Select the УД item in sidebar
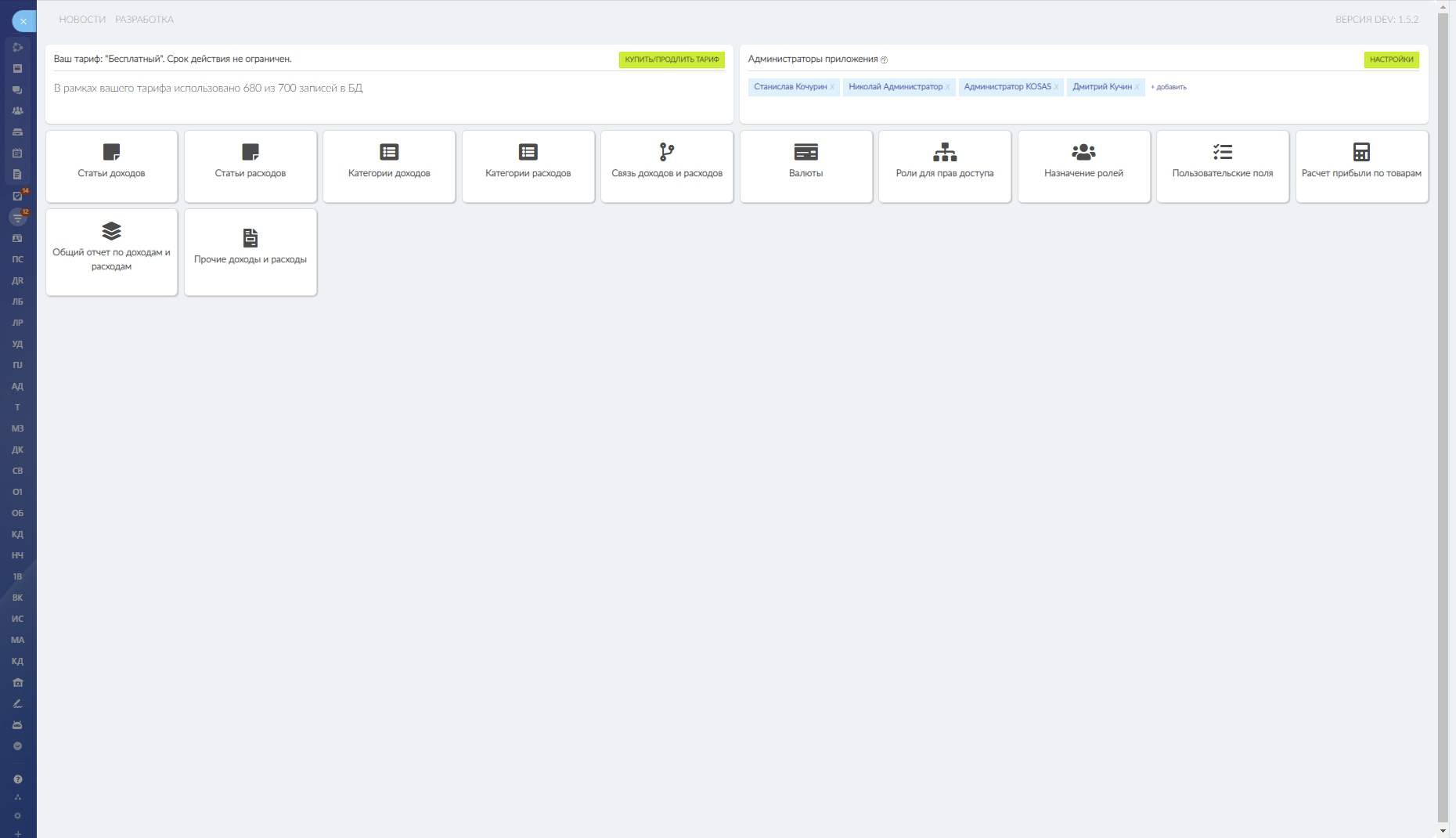Viewport: 1456px width, 838px height. (x=17, y=344)
